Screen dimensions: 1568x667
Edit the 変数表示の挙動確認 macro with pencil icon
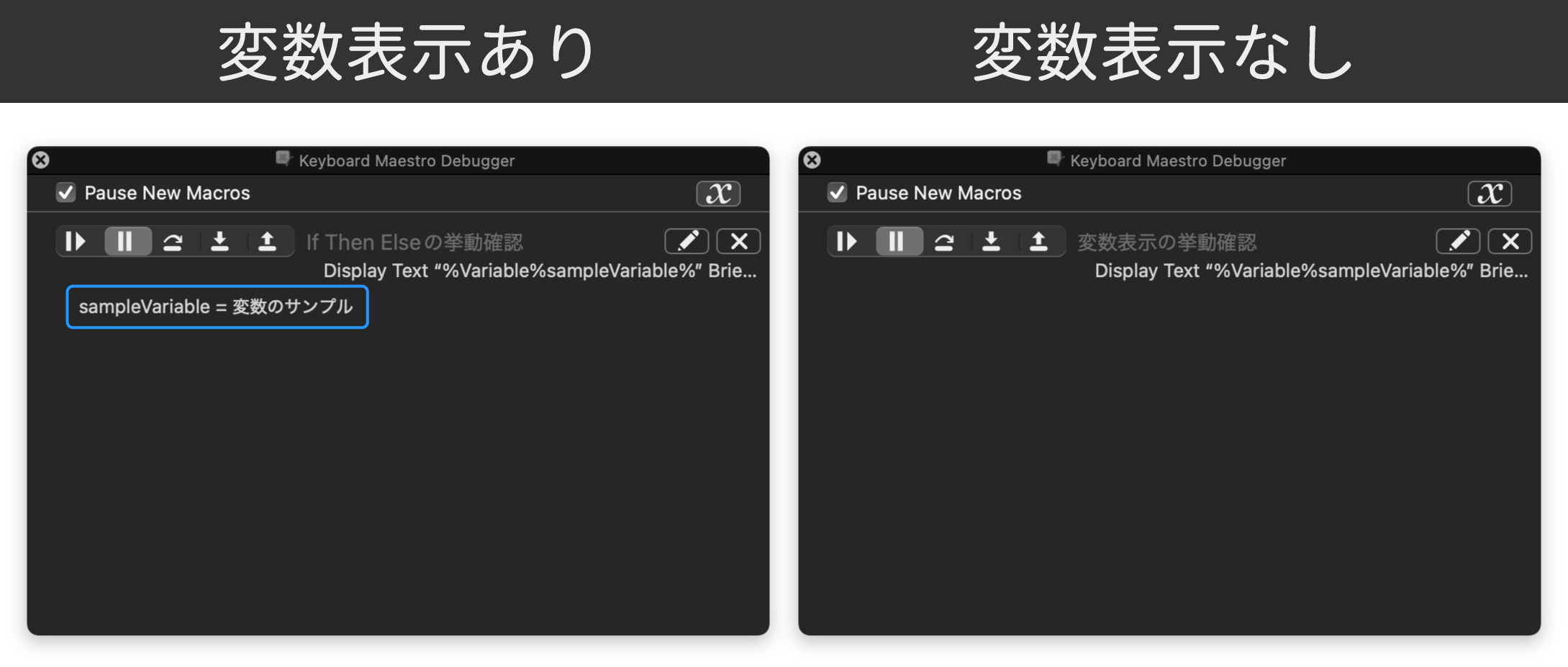tap(1458, 241)
